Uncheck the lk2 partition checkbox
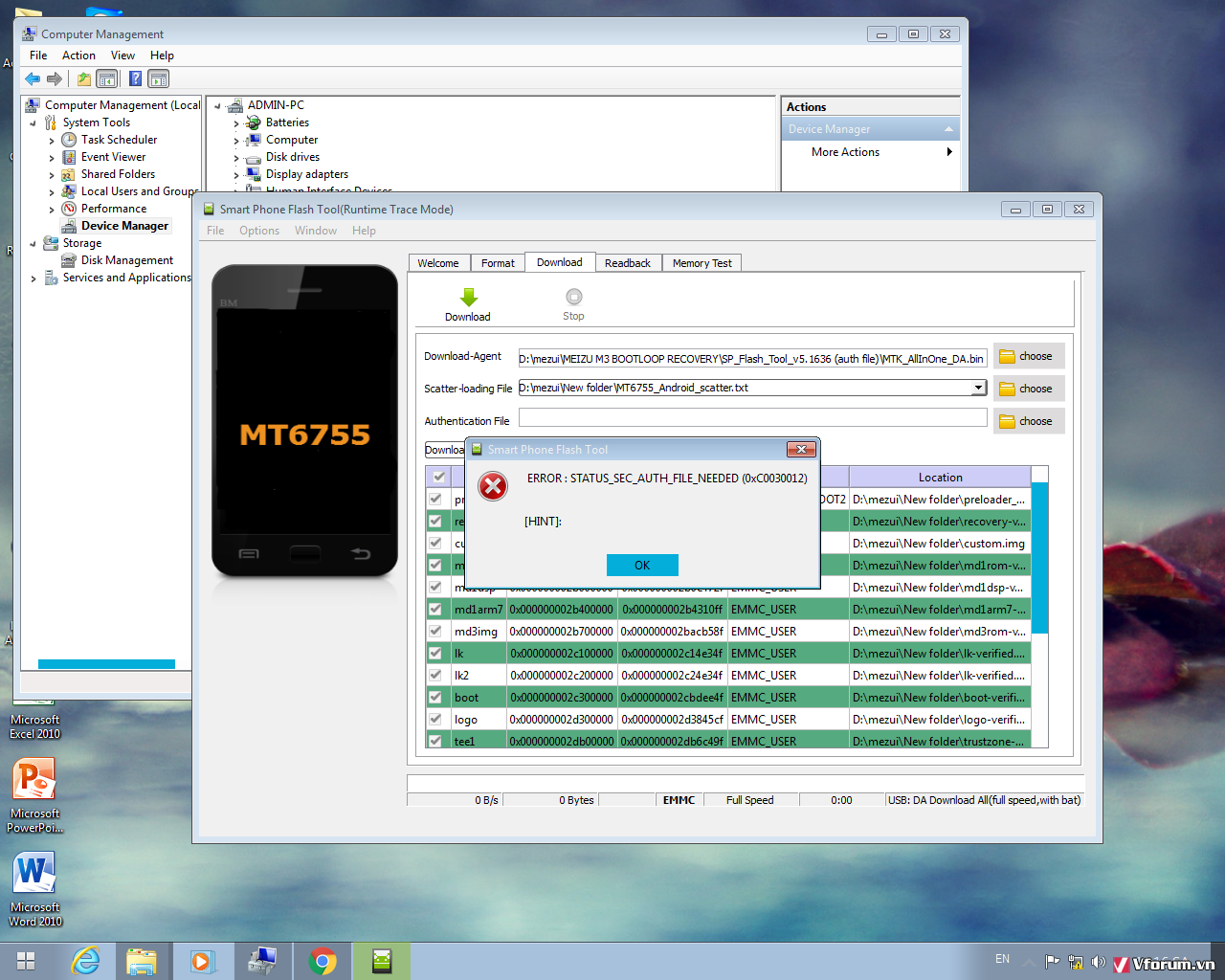Viewport: 1225px width, 980px height. (x=435, y=675)
